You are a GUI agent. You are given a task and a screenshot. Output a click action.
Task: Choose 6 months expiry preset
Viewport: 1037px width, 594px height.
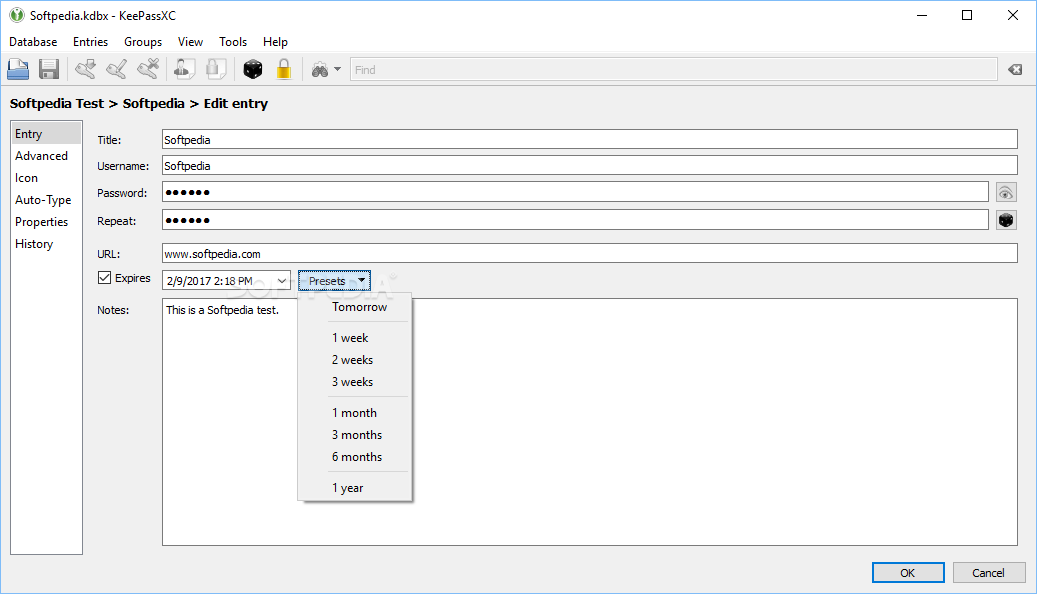click(x=355, y=457)
